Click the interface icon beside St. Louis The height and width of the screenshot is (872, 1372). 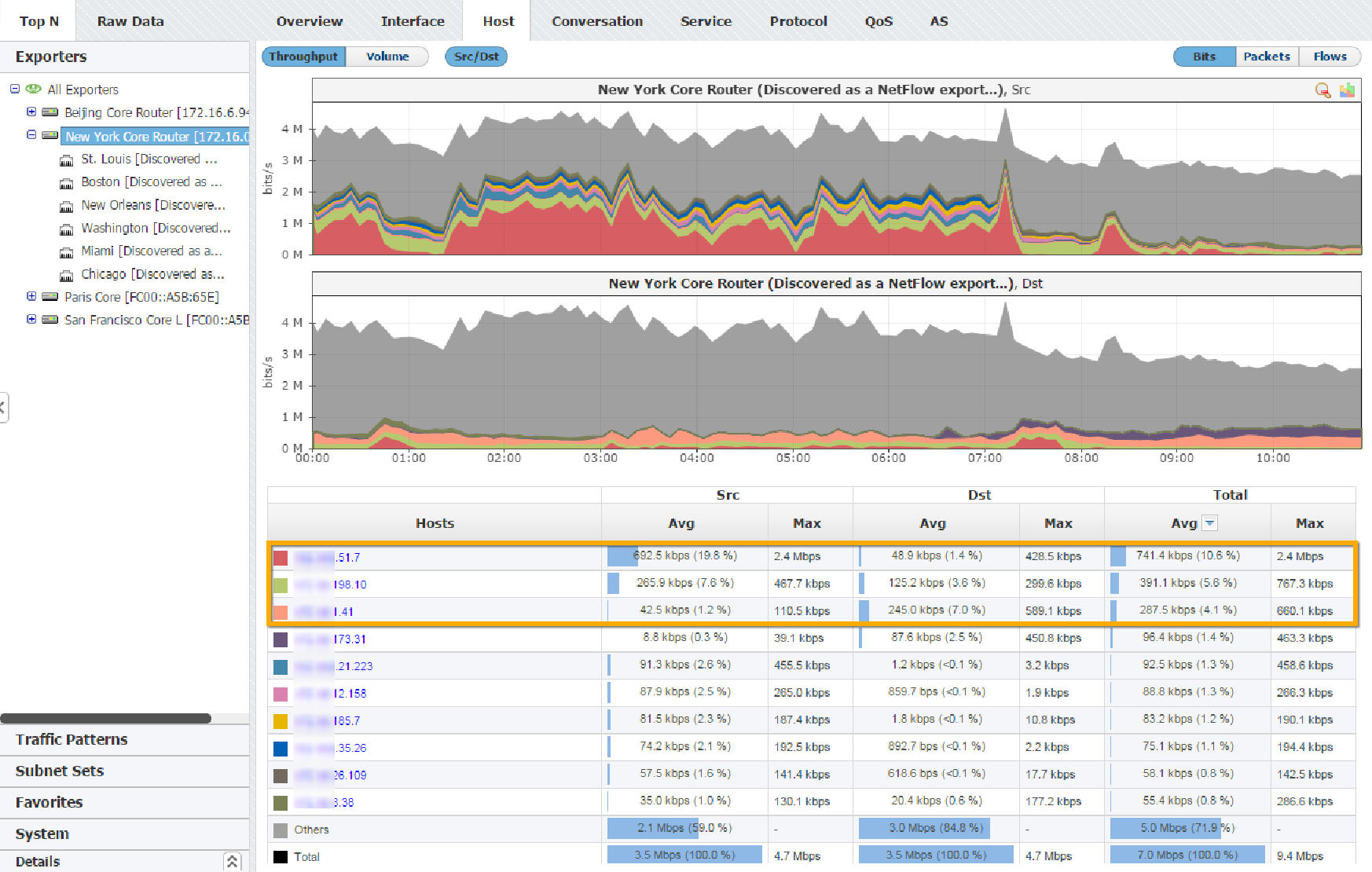(67, 159)
